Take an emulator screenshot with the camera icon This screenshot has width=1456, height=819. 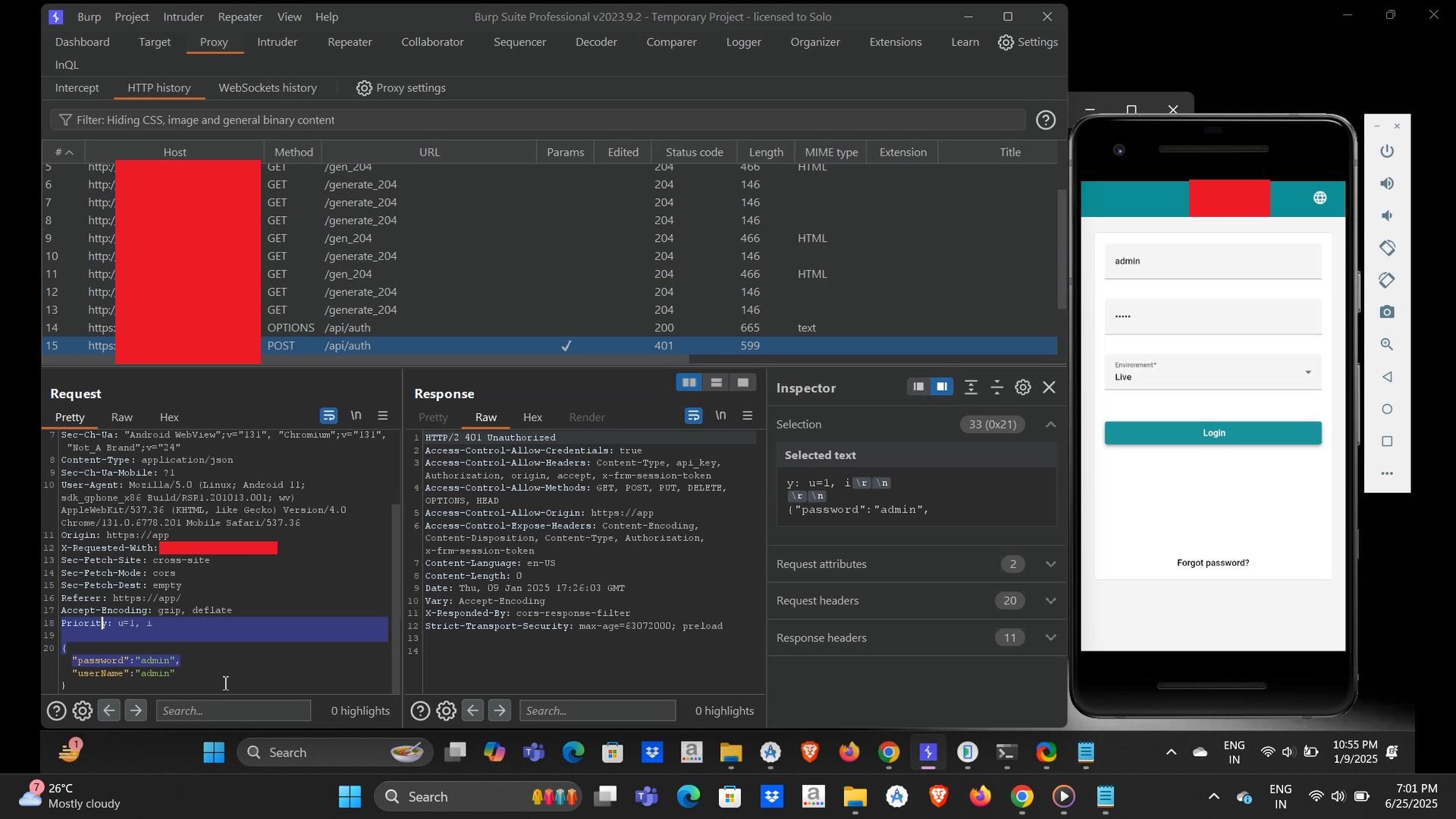pyautogui.click(x=1387, y=312)
